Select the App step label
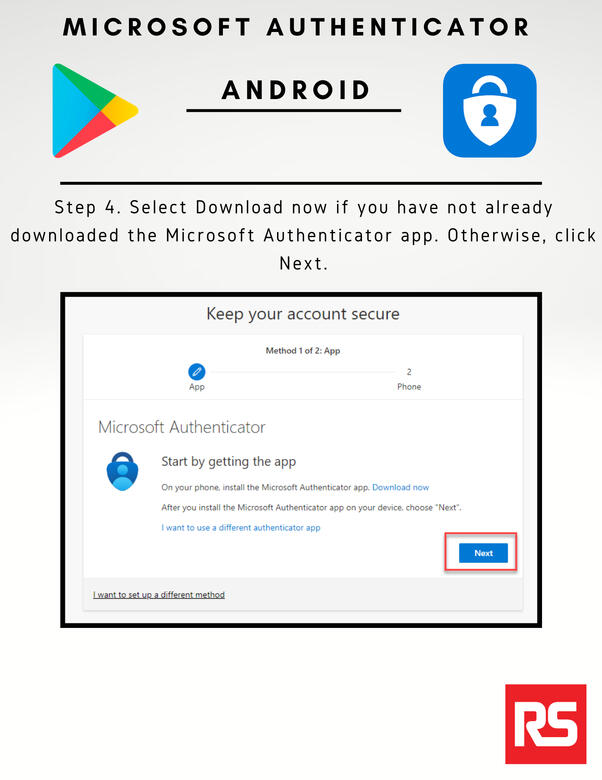 197,387
